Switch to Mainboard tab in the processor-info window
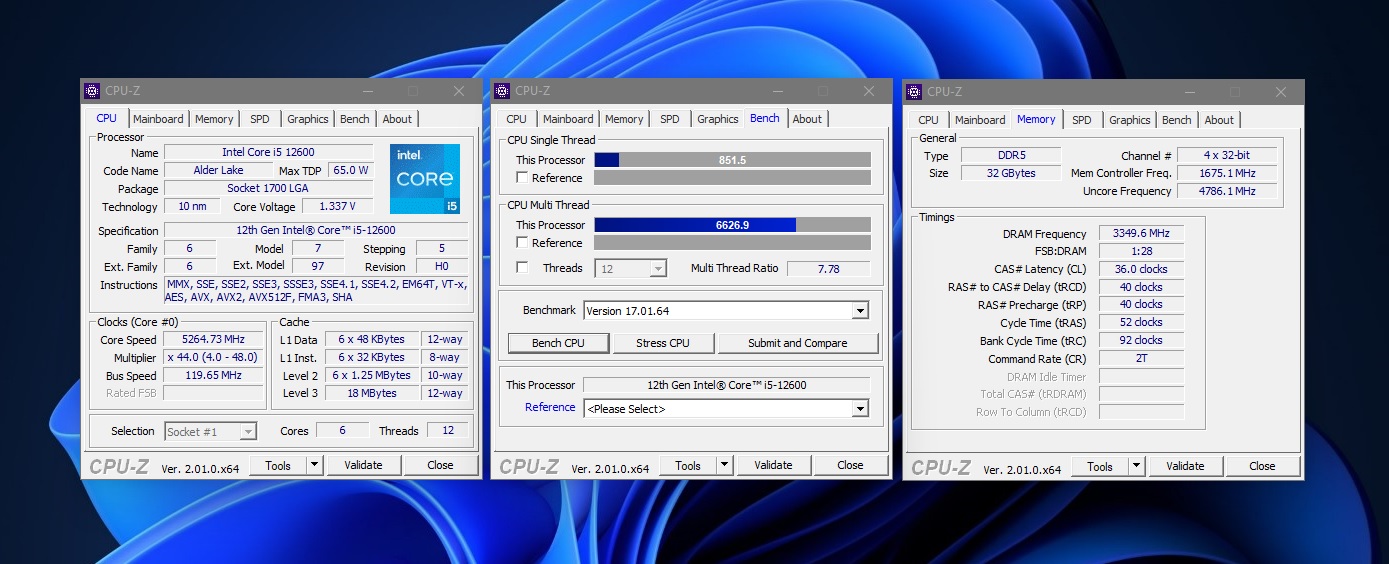1389x564 pixels. 159,119
